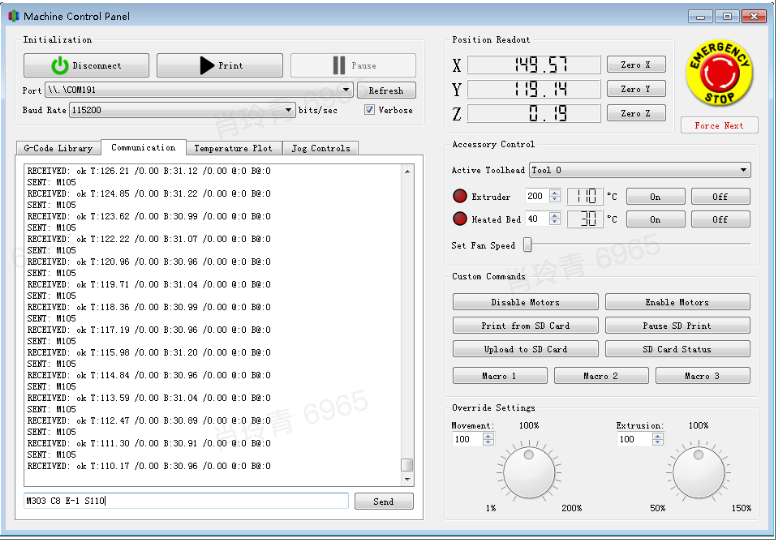Turn the Heated Bed Off
776x540 pixels.
pos(720,219)
